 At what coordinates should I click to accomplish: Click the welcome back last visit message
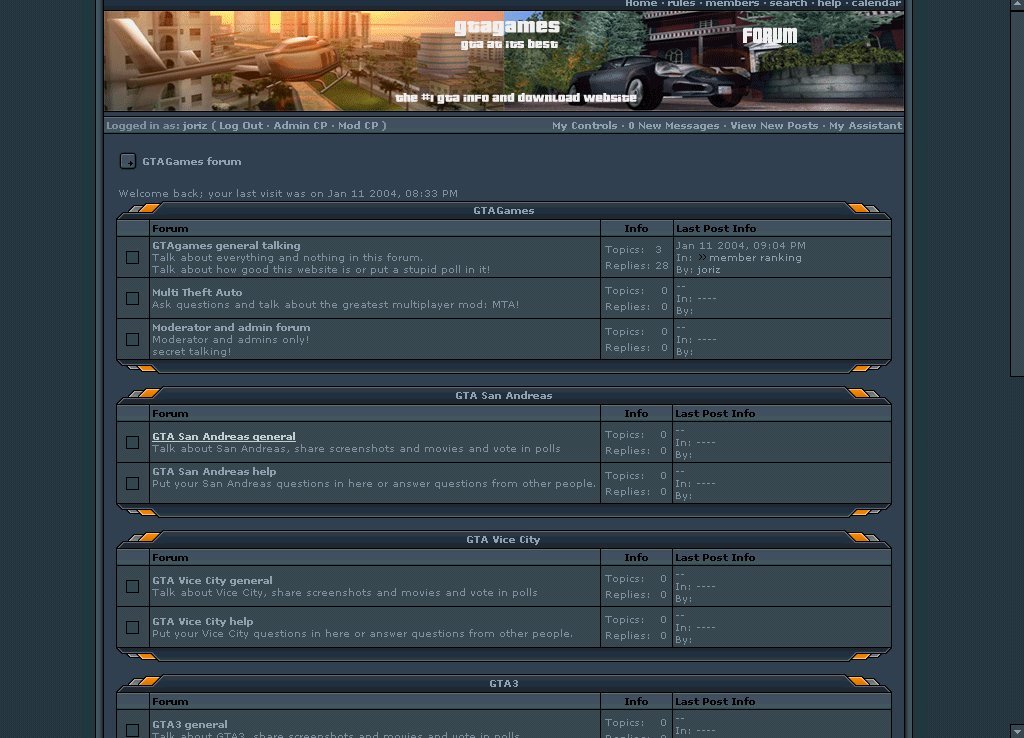point(288,193)
